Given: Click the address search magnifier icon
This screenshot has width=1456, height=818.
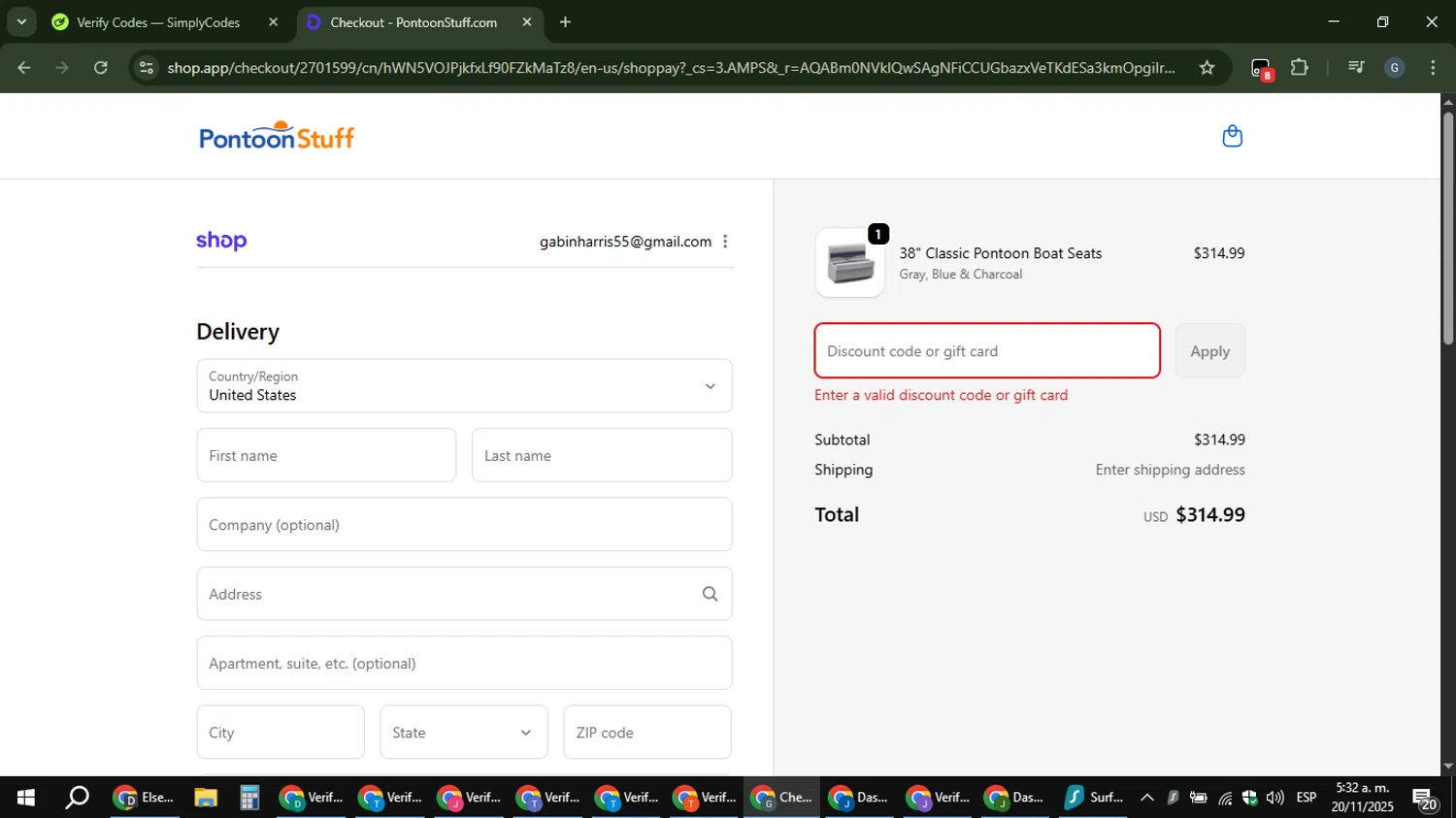Looking at the screenshot, I should (710, 594).
